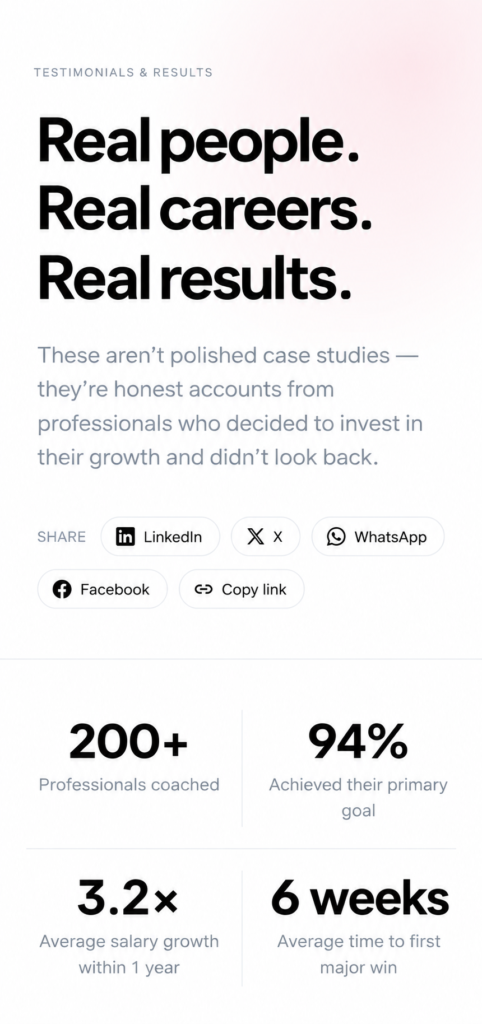482x1024 pixels.
Task: Click the '6 weeks' statistic
Action: [360, 899]
